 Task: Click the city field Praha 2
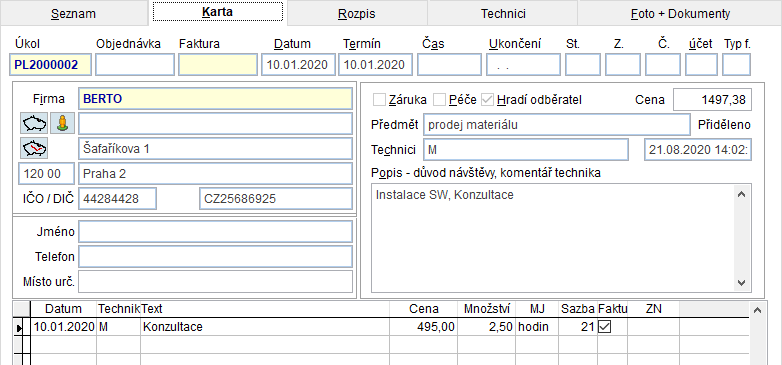click(215, 174)
